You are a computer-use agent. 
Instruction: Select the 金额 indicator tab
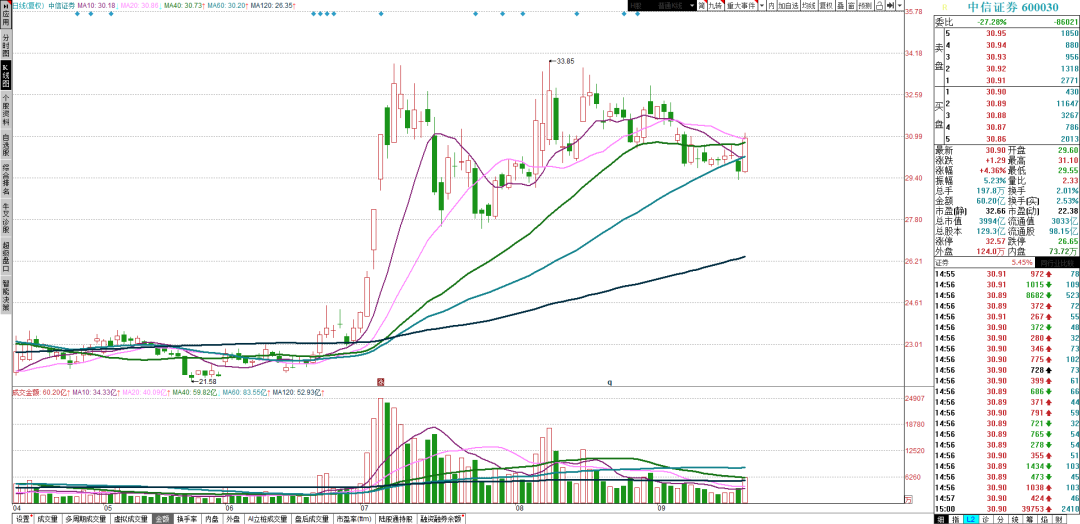[x=162, y=518]
